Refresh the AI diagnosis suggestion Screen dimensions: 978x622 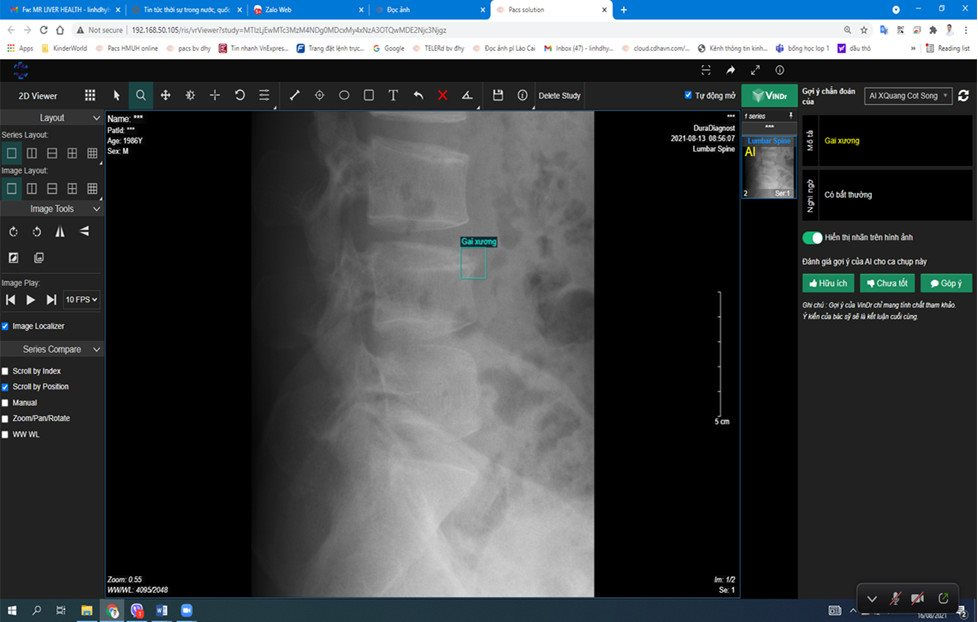click(963, 96)
